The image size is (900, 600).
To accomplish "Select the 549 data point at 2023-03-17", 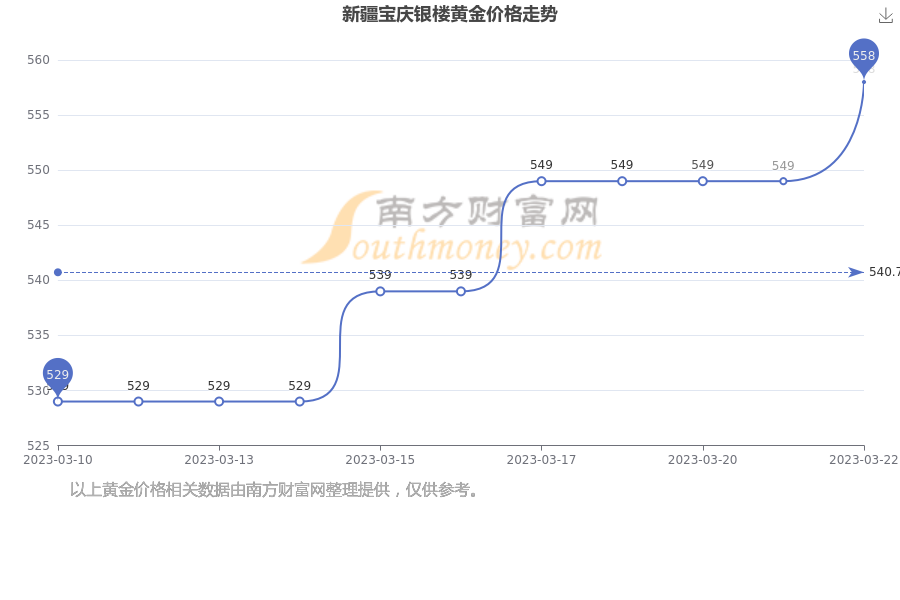I will 541,181.
